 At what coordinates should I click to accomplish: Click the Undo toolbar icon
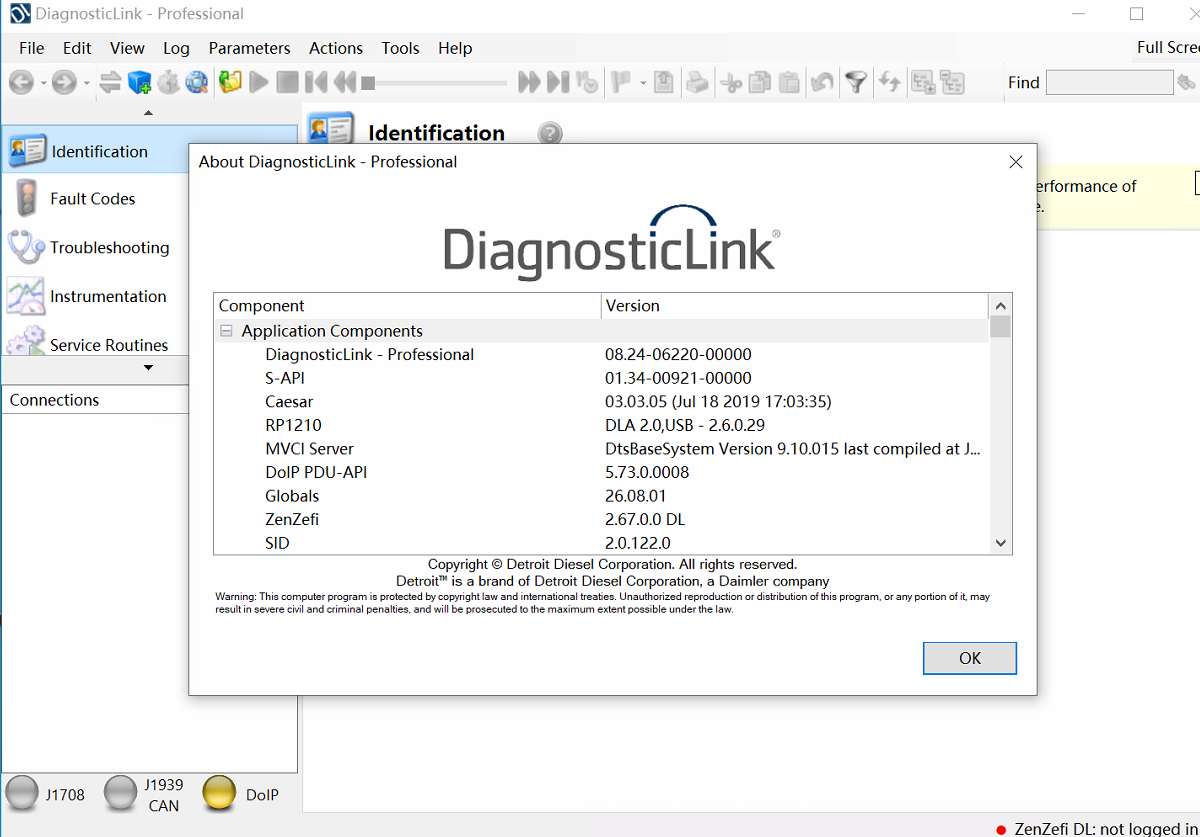[x=822, y=82]
